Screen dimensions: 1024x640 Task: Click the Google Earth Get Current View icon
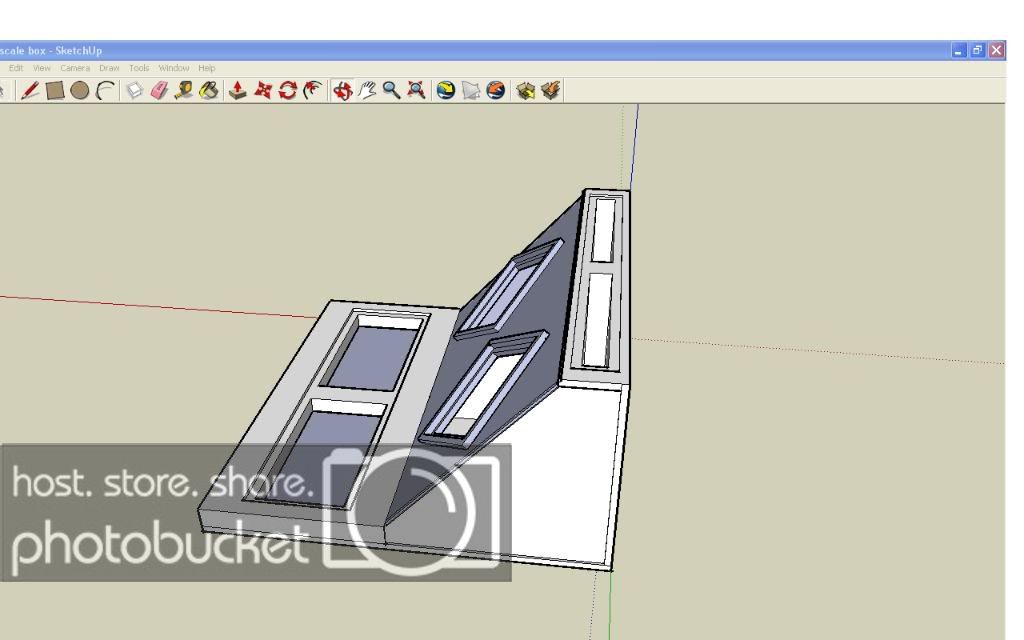(x=446, y=90)
